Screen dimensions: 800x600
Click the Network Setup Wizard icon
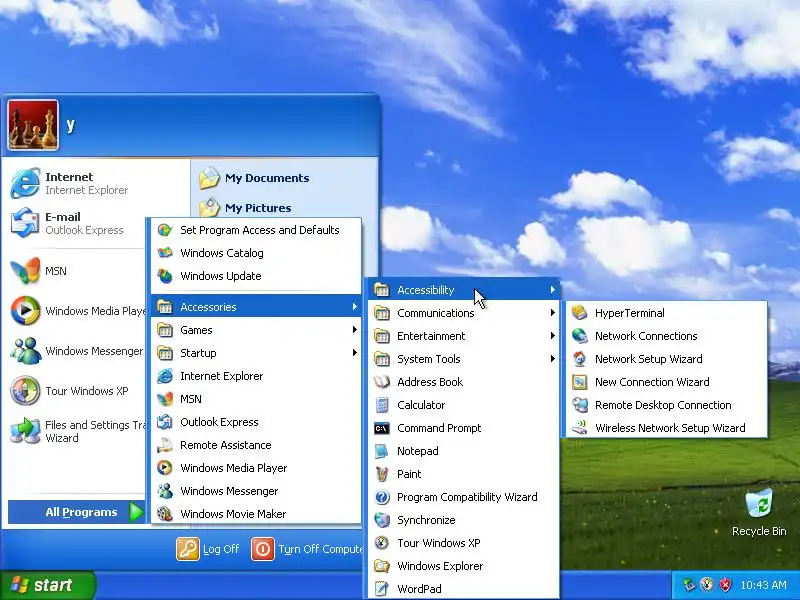[x=579, y=359]
